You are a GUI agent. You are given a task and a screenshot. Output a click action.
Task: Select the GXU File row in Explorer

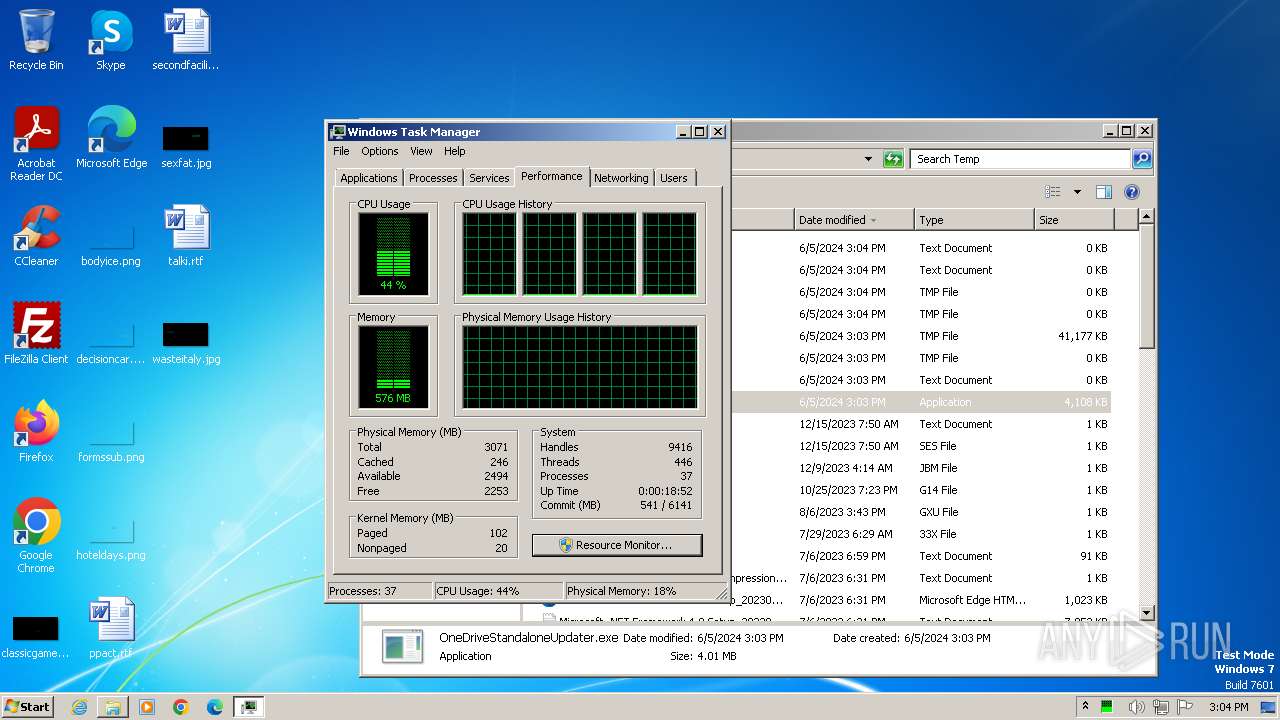coord(921,512)
